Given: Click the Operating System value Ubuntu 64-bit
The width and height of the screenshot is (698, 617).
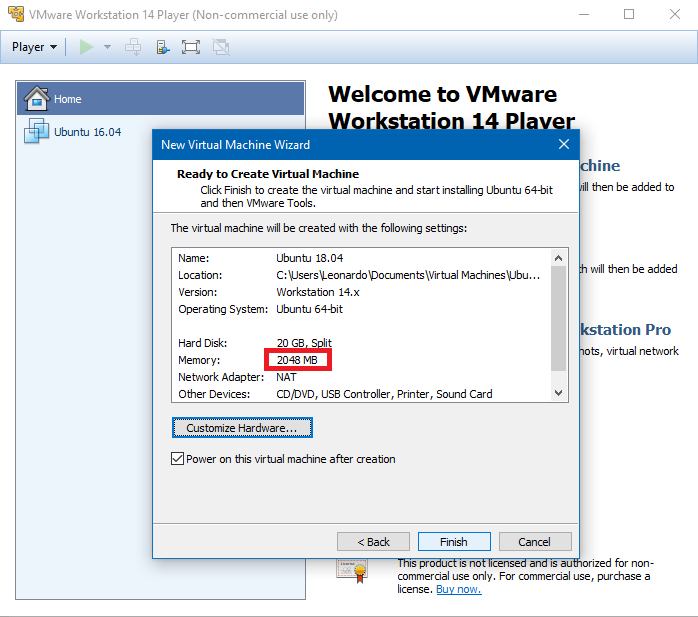Looking at the screenshot, I should click(x=309, y=309).
